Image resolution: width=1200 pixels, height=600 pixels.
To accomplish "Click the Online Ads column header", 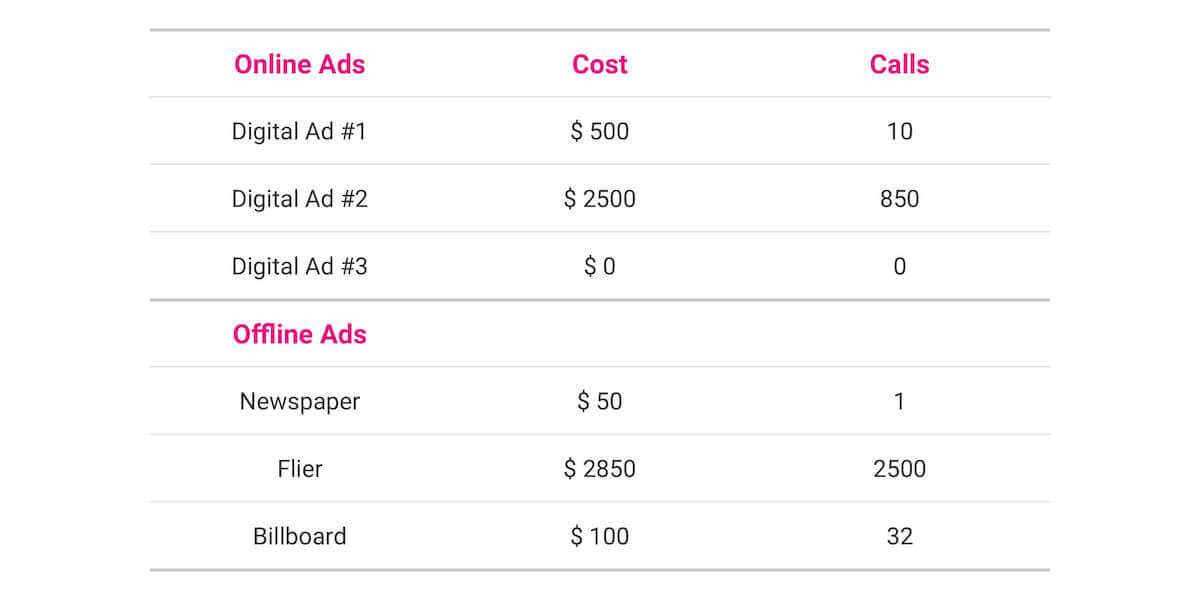I will tap(299, 64).
